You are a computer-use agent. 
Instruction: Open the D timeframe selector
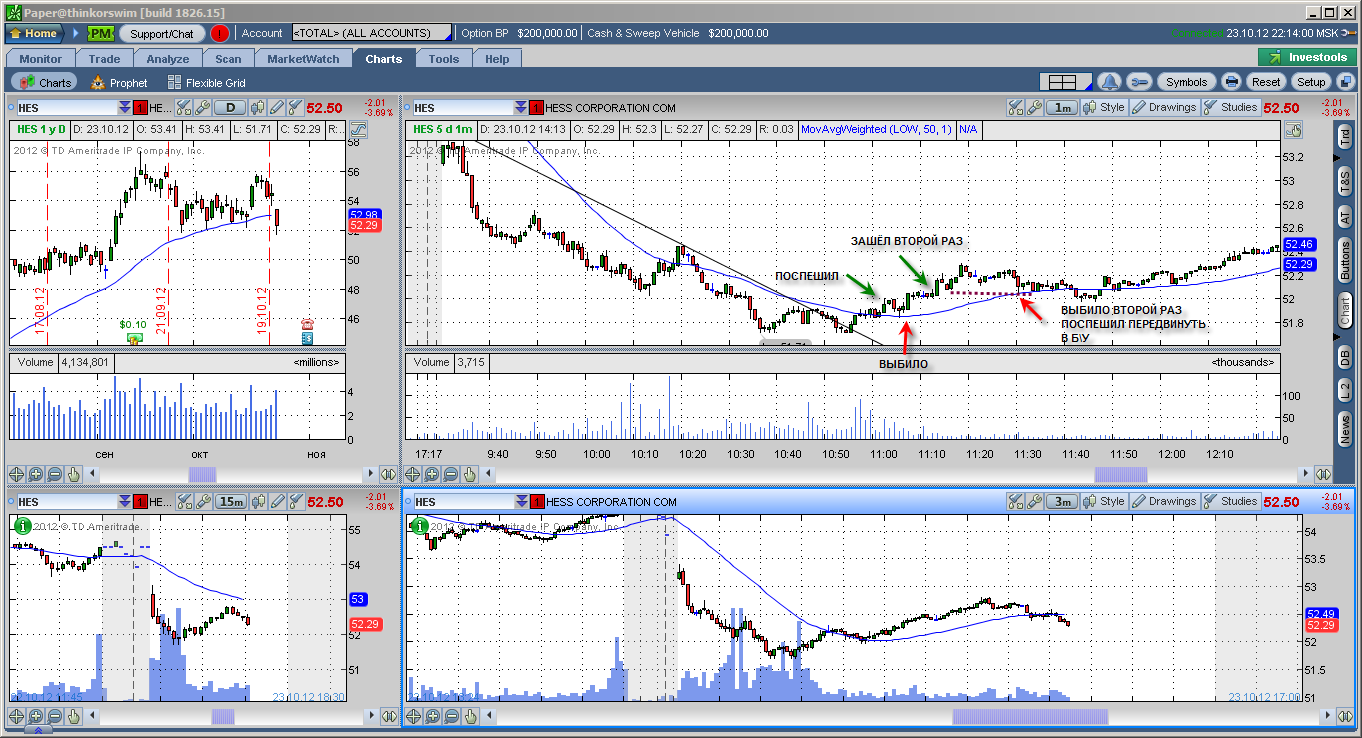[x=231, y=108]
